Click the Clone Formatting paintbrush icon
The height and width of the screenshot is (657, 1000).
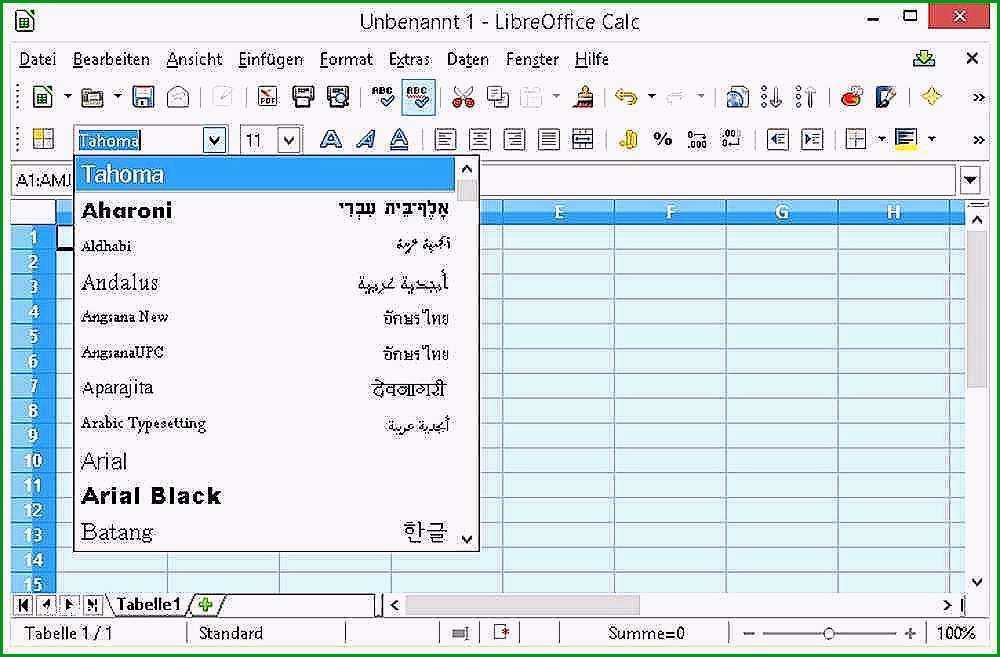(584, 97)
